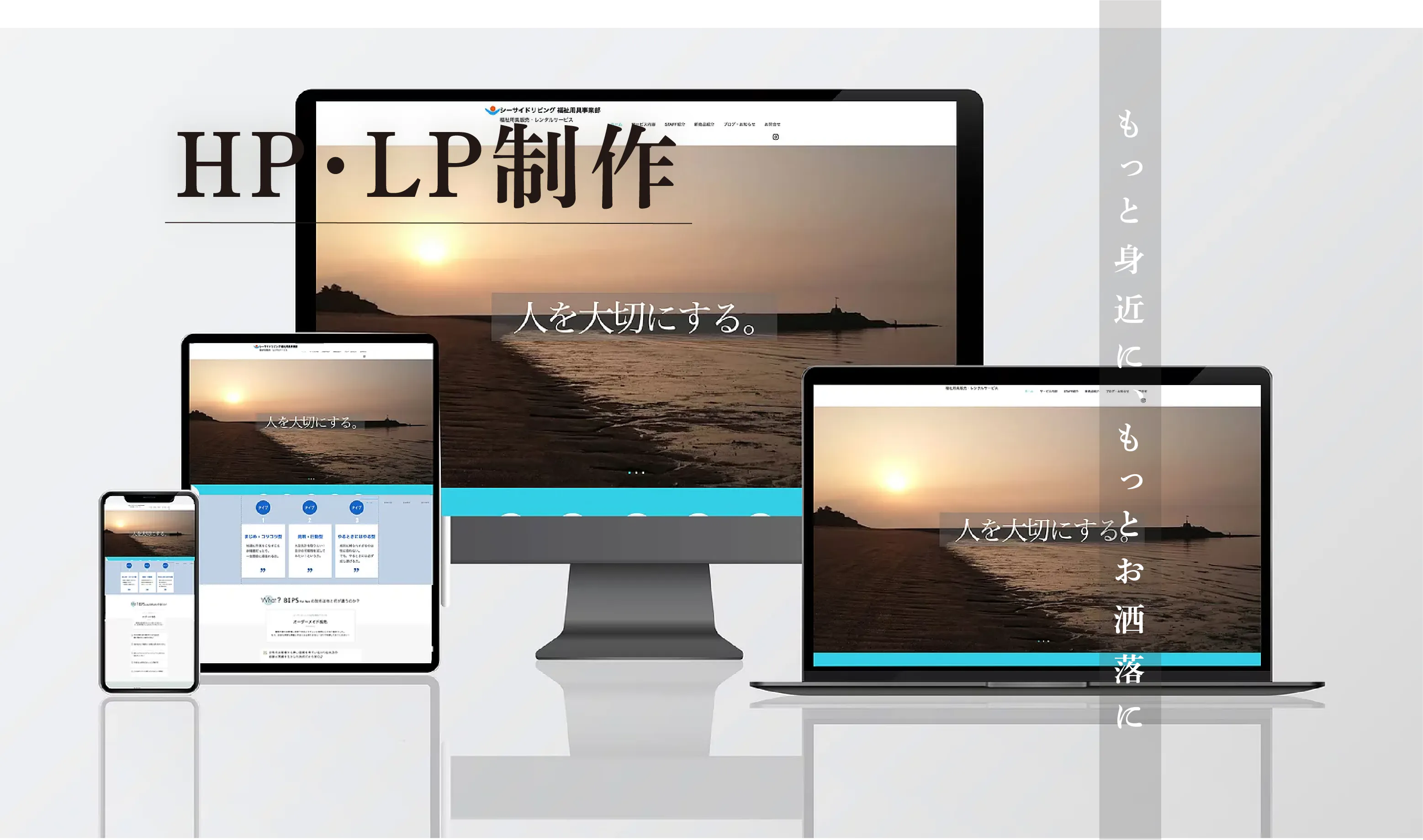Open 新商品紹介 link on monitor navigation
Image resolution: width=1423 pixels, height=840 pixels.
pyautogui.click(x=704, y=125)
